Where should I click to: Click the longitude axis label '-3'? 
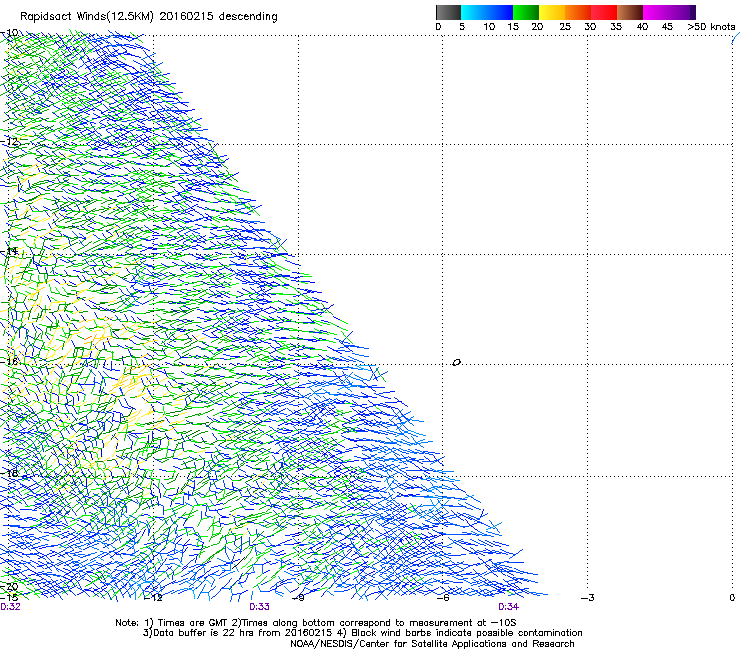pos(588,598)
